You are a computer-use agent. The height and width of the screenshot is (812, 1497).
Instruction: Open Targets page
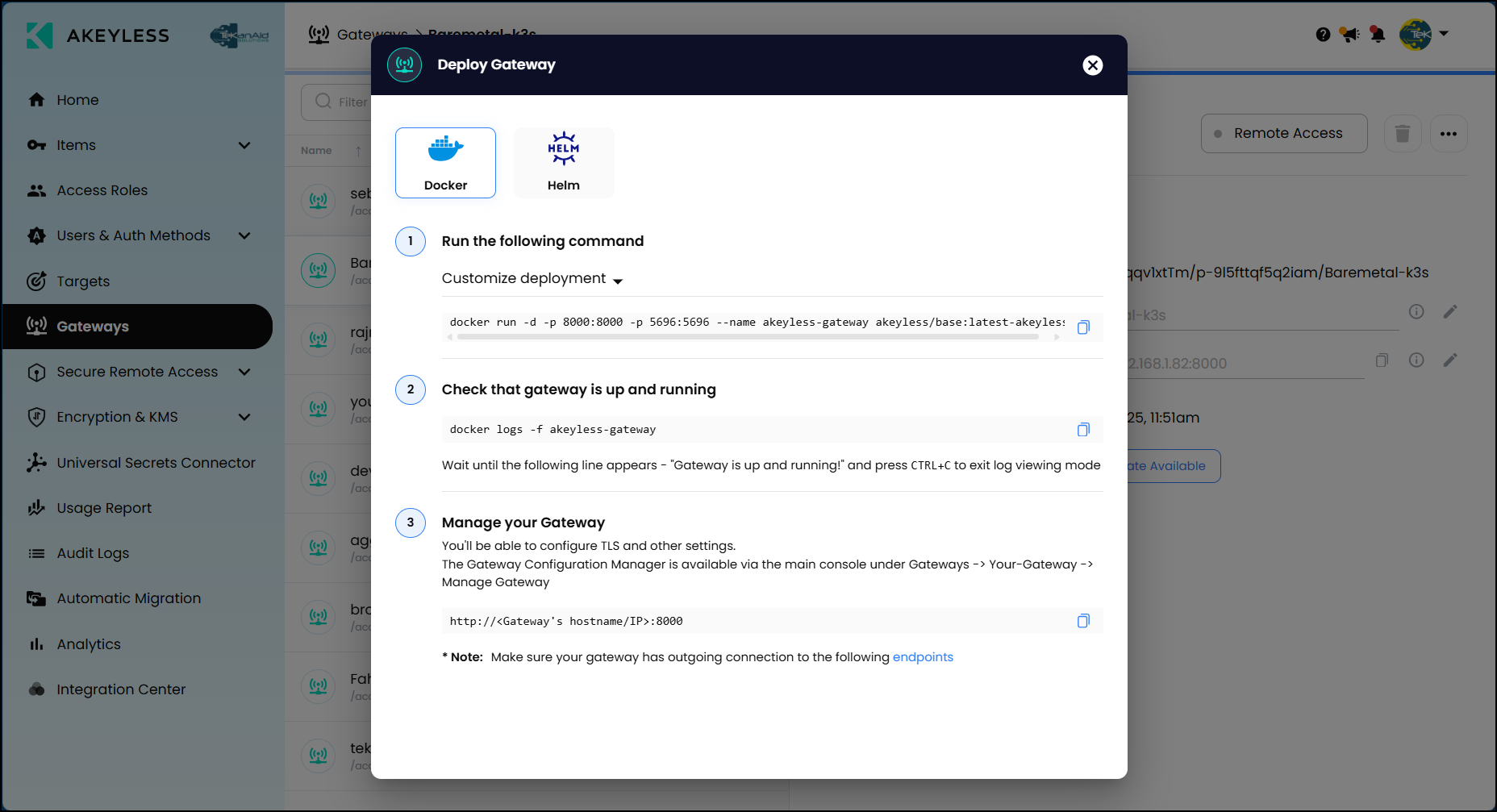pyautogui.click(x=83, y=281)
